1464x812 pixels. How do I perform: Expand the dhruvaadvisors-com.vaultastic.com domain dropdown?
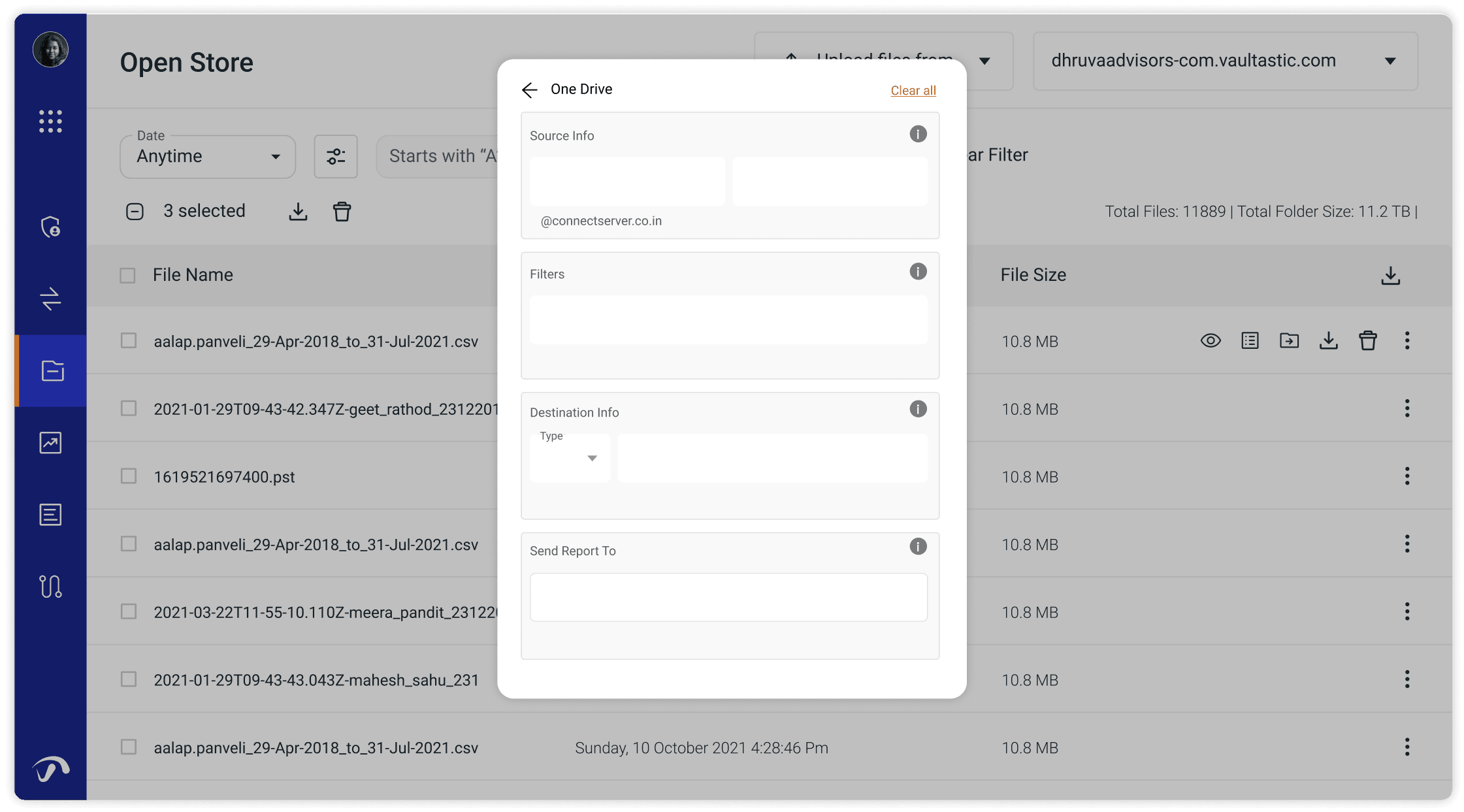1225,61
